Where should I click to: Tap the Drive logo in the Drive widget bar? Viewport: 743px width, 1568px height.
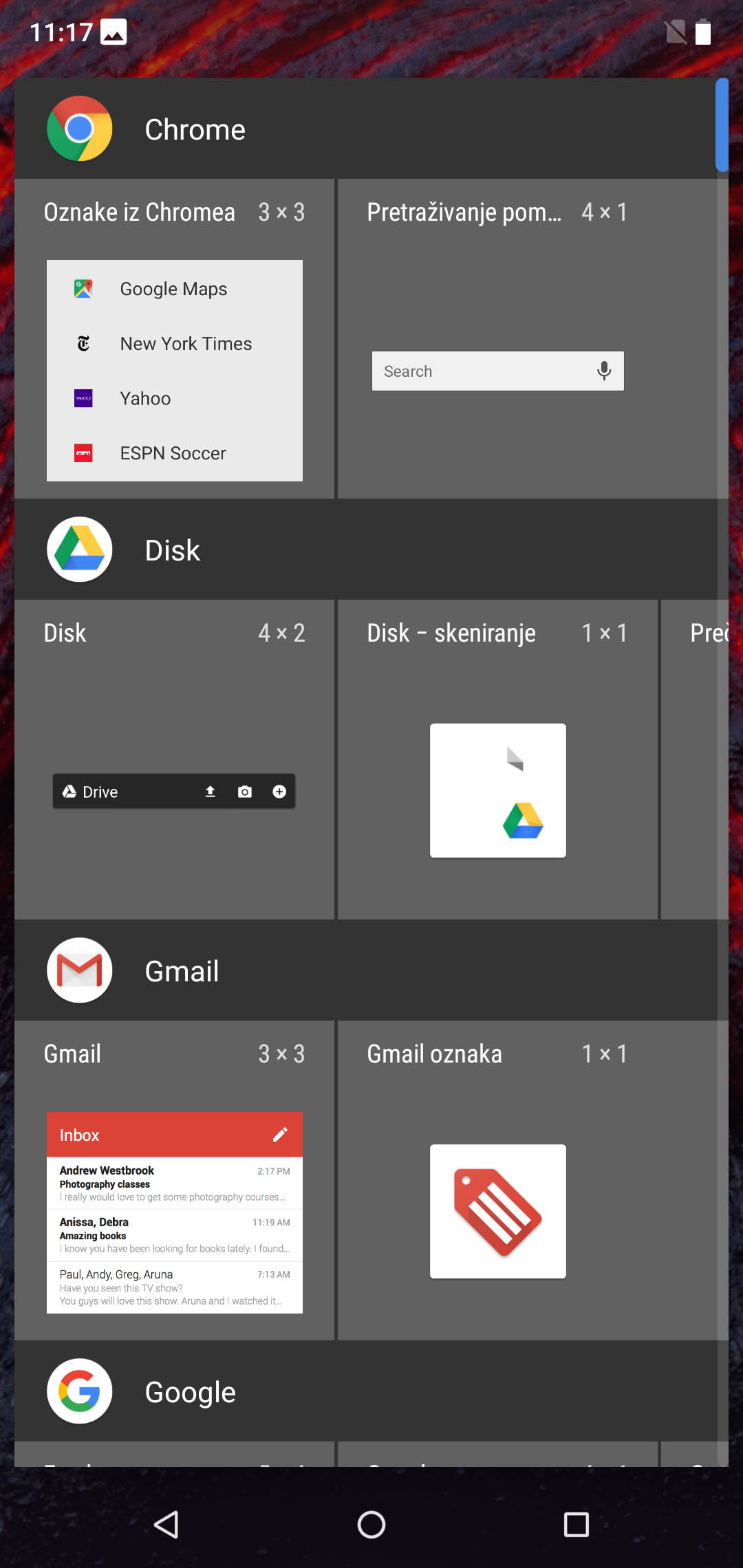(x=69, y=792)
